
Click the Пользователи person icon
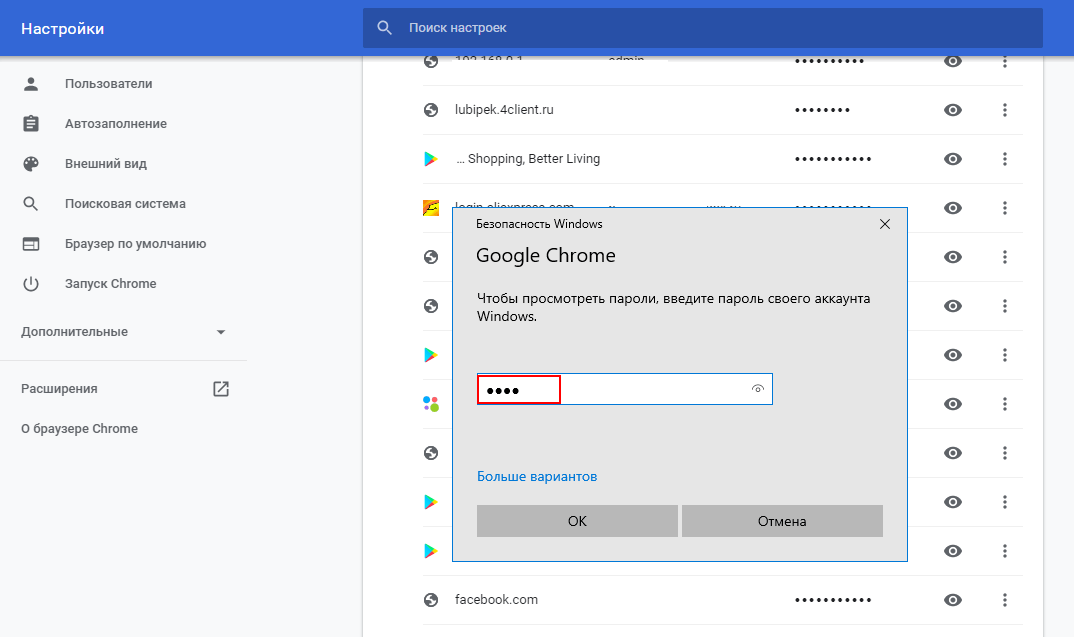pos(31,84)
